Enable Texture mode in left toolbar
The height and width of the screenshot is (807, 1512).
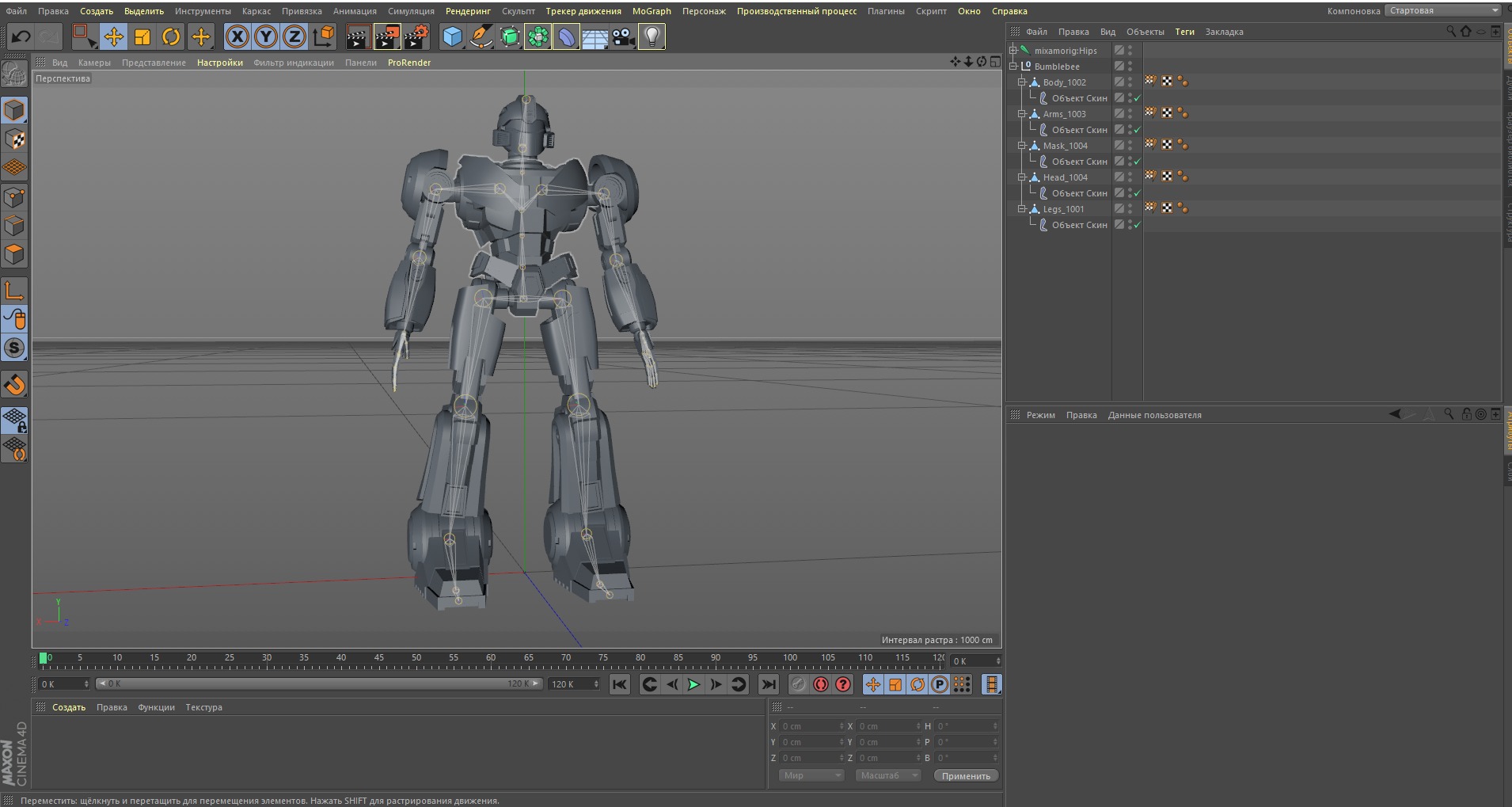(x=14, y=139)
